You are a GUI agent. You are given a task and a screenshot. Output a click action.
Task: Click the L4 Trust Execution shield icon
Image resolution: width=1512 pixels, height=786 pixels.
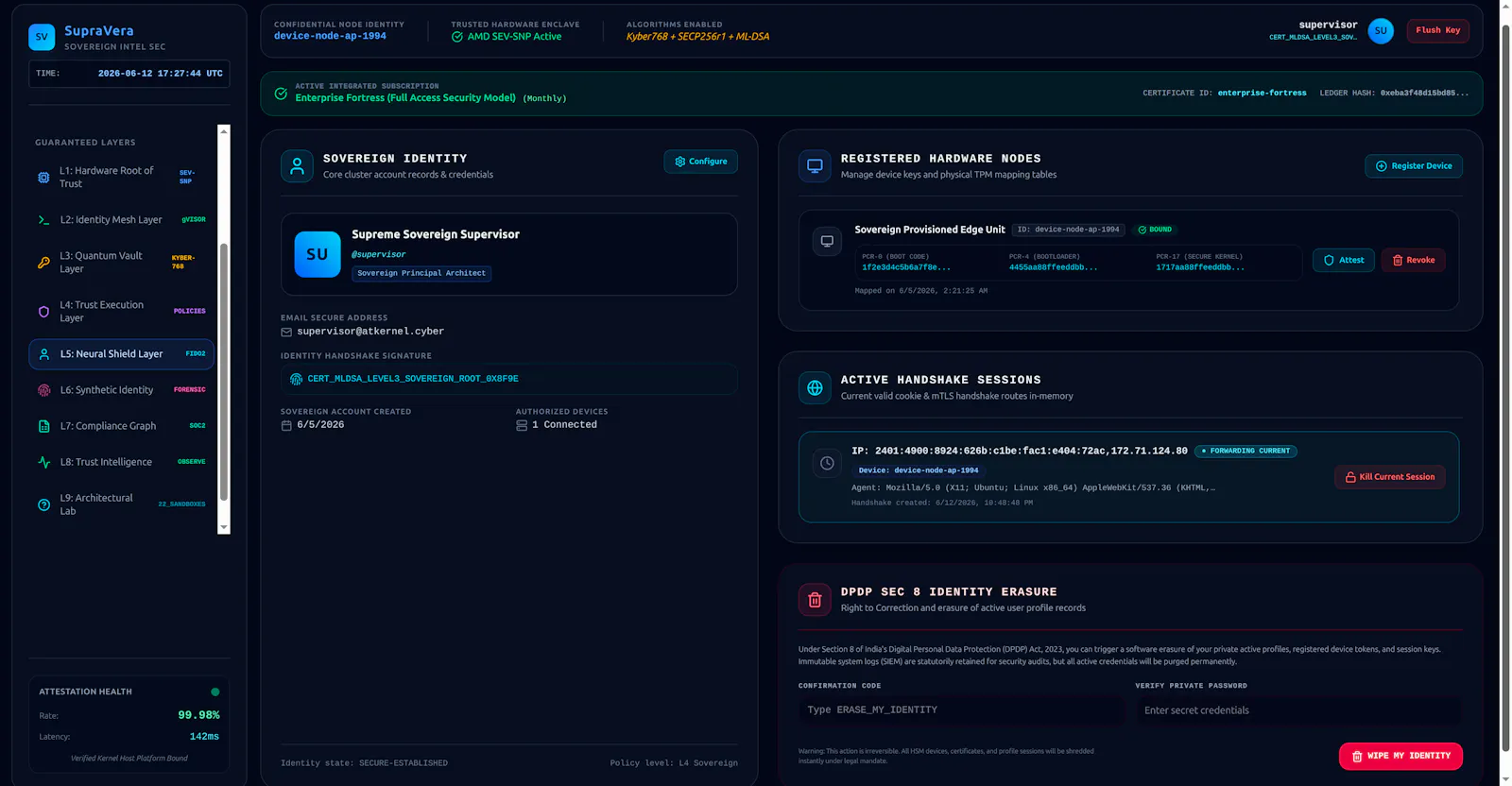click(43, 312)
